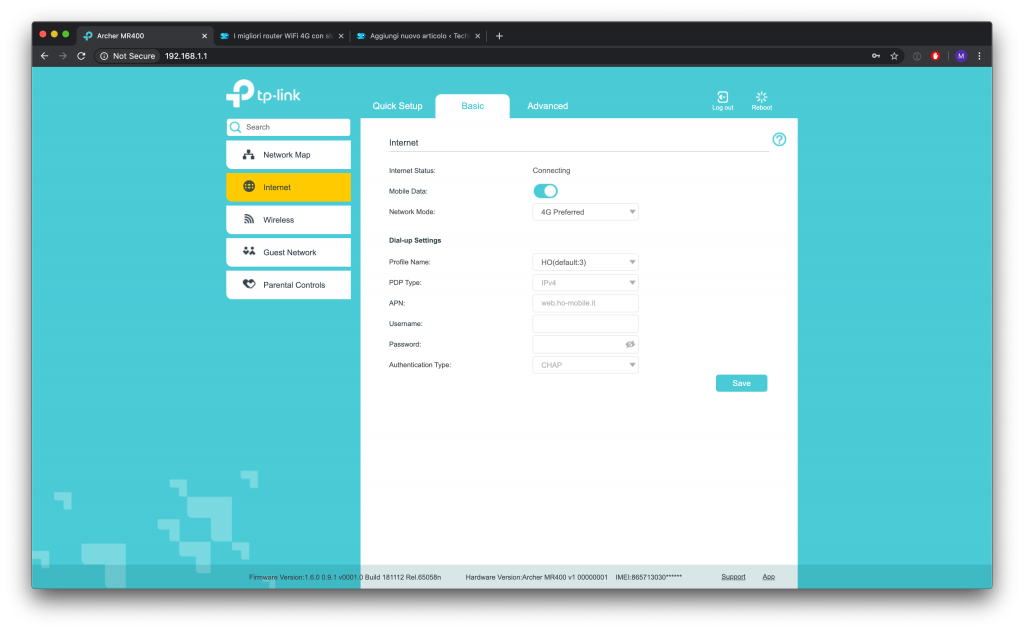Show password using the eye icon

point(630,344)
